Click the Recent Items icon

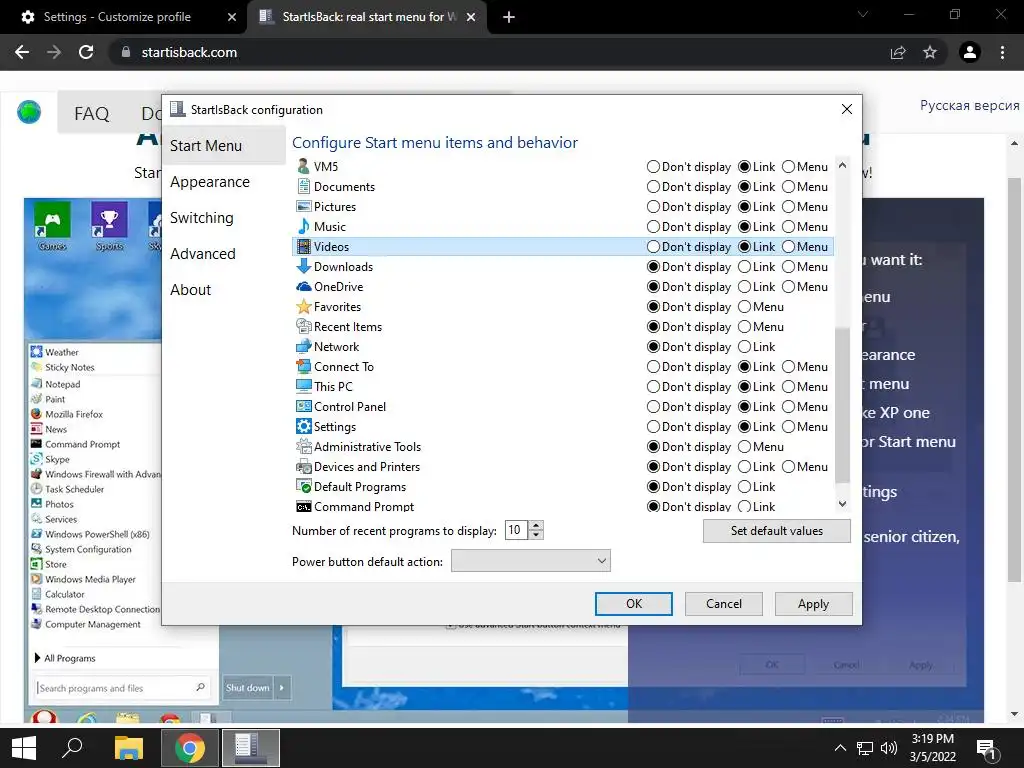pyautogui.click(x=303, y=327)
